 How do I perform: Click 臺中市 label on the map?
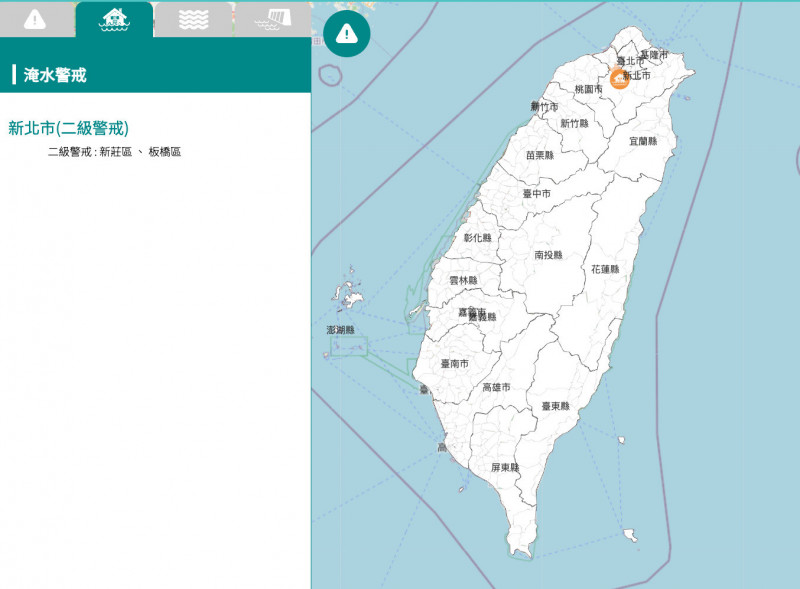tap(537, 194)
